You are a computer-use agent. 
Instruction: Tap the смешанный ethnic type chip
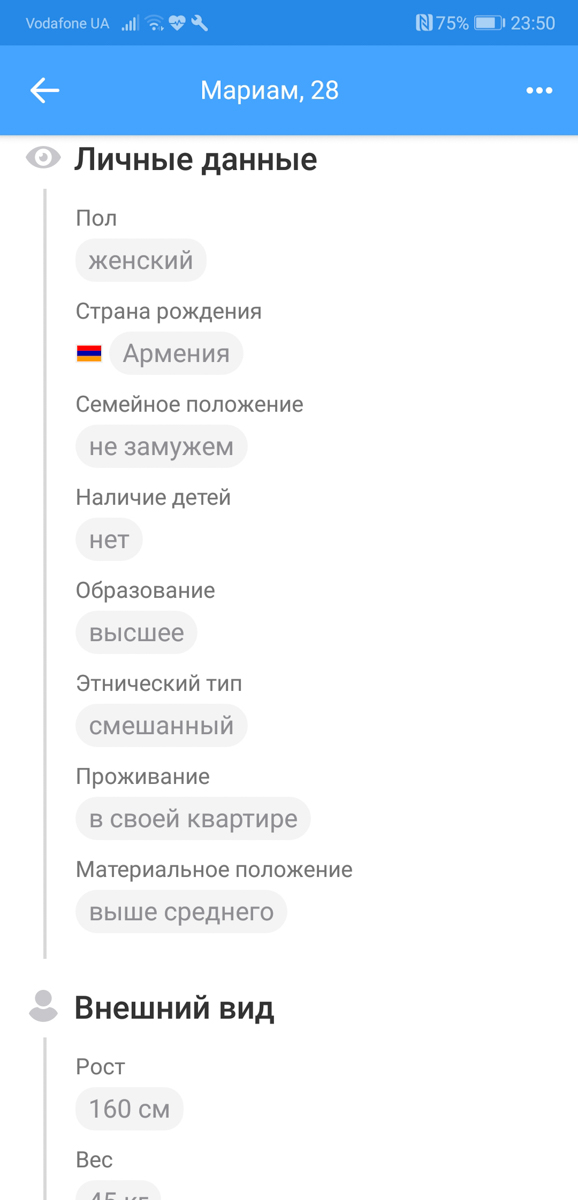point(161,726)
